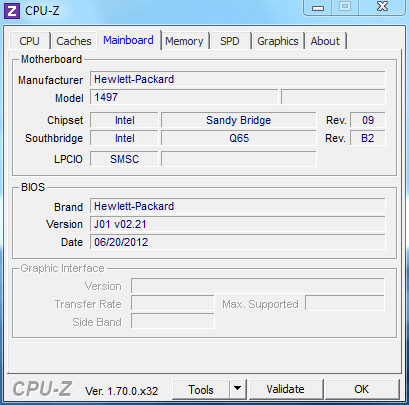Click the version text Ver. 1.70.0.x32
Screen dimensions: 409x405
pyautogui.click(x=122, y=391)
